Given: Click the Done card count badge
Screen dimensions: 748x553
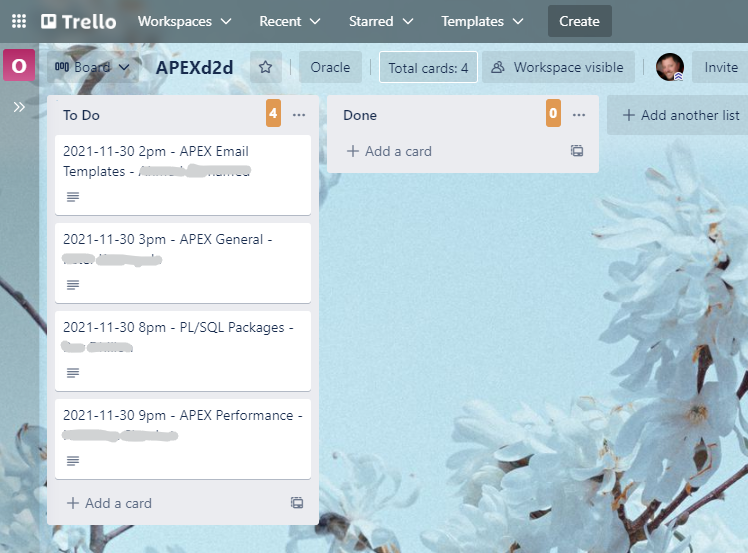Looking at the screenshot, I should pyautogui.click(x=553, y=113).
